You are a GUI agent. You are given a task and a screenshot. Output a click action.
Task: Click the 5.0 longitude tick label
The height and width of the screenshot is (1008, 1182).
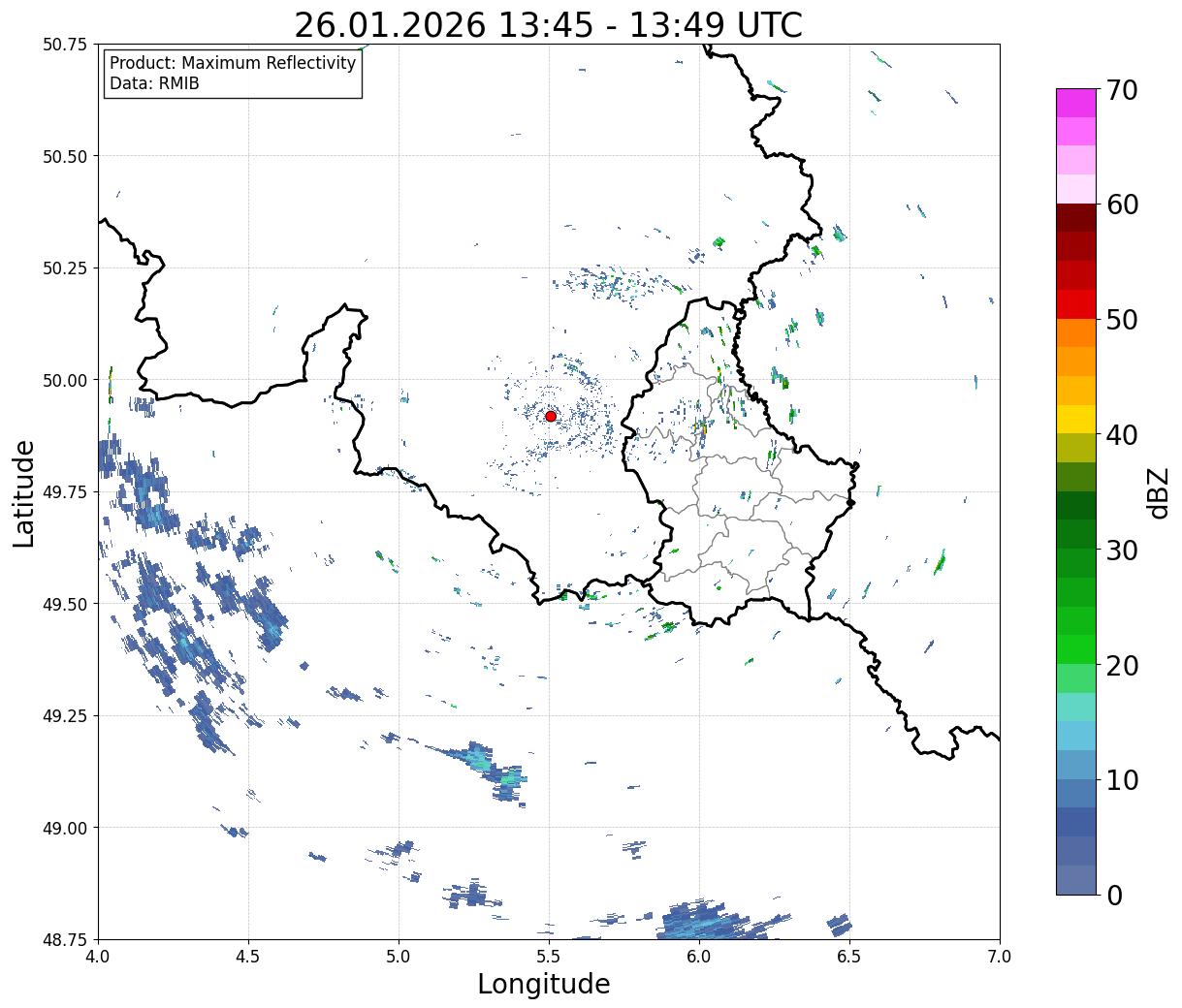click(399, 957)
